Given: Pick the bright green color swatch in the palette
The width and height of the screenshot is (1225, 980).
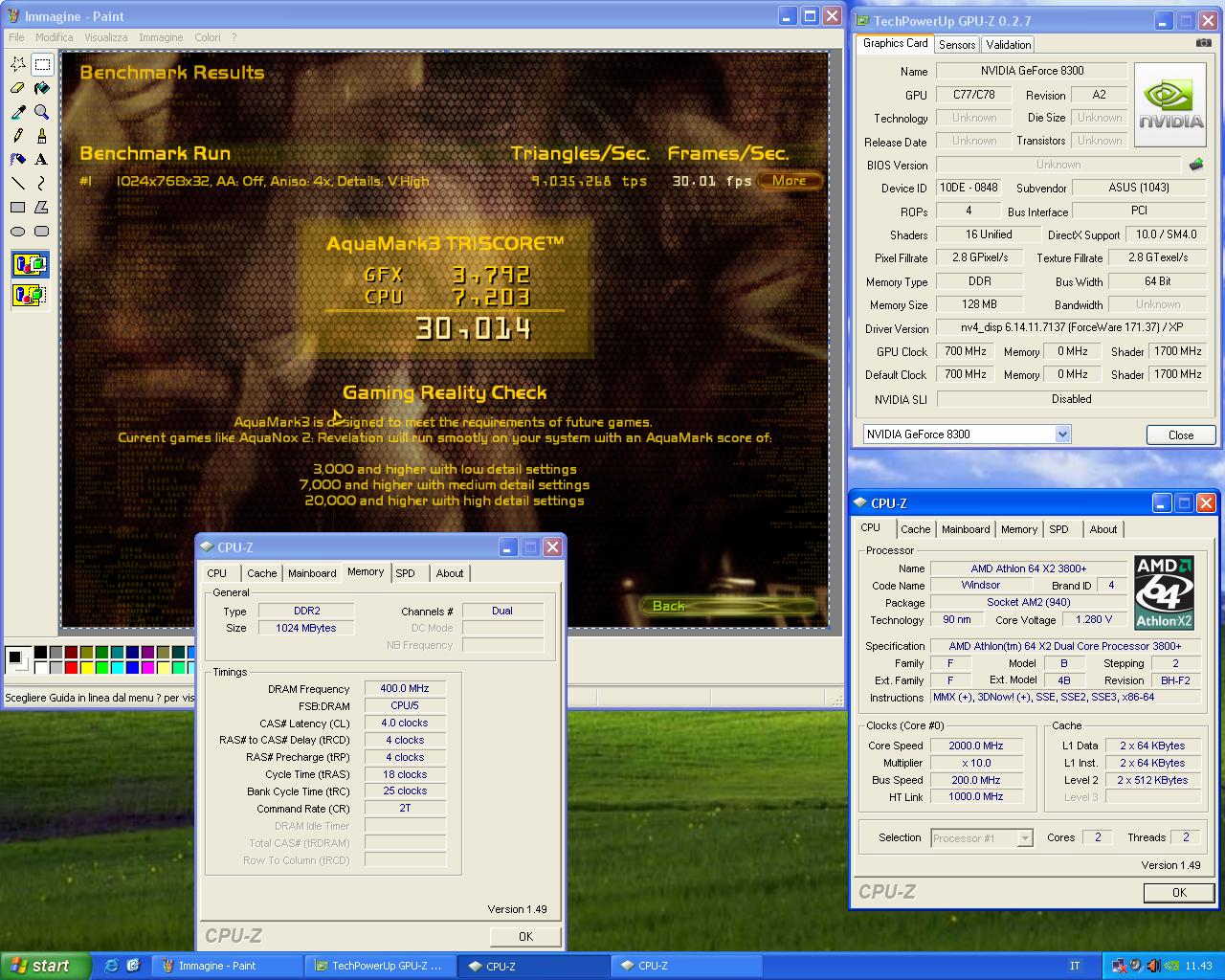Looking at the screenshot, I should click(101, 667).
